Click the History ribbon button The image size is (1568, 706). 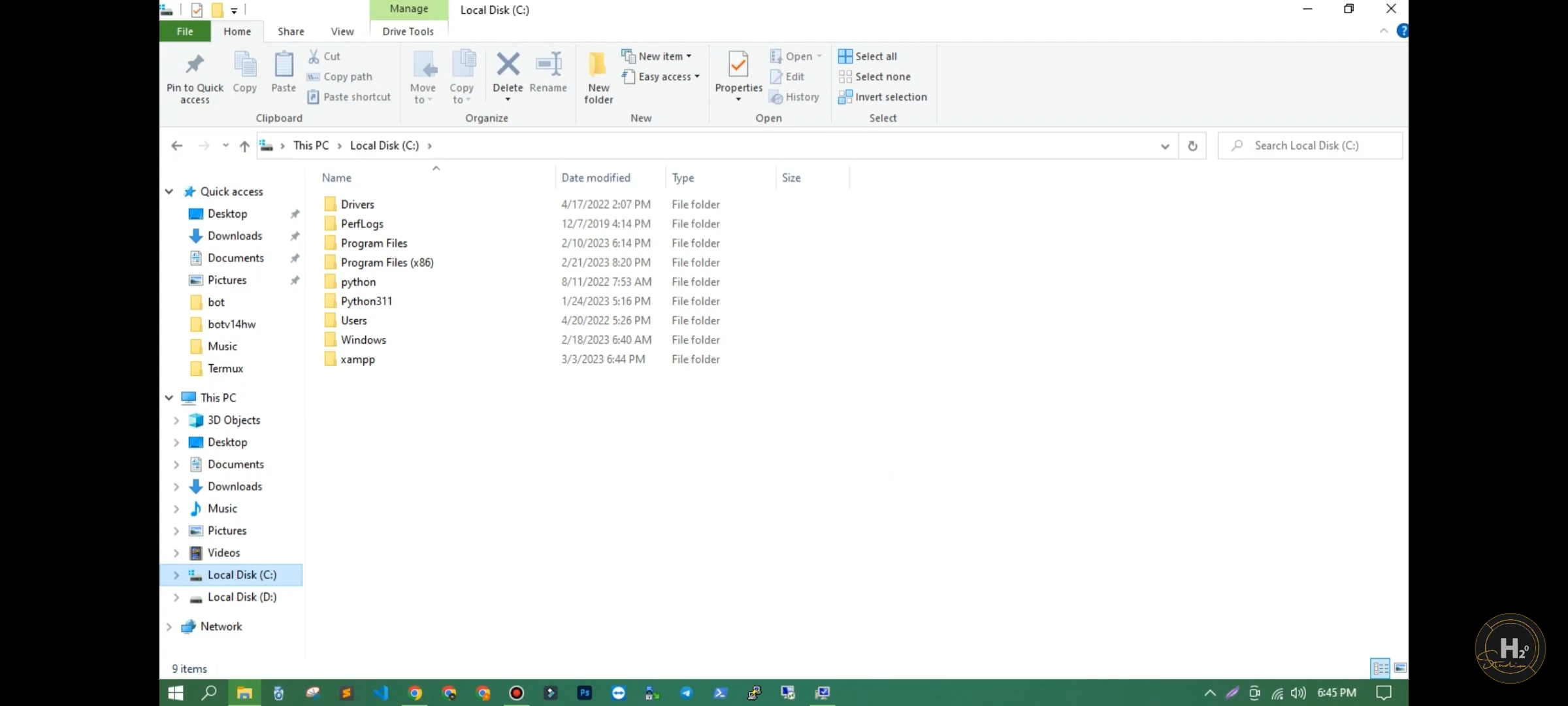(794, 97)
